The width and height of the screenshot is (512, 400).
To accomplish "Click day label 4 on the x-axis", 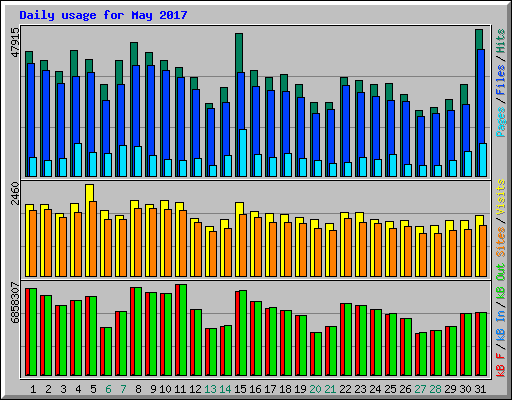I will (78, 389).
